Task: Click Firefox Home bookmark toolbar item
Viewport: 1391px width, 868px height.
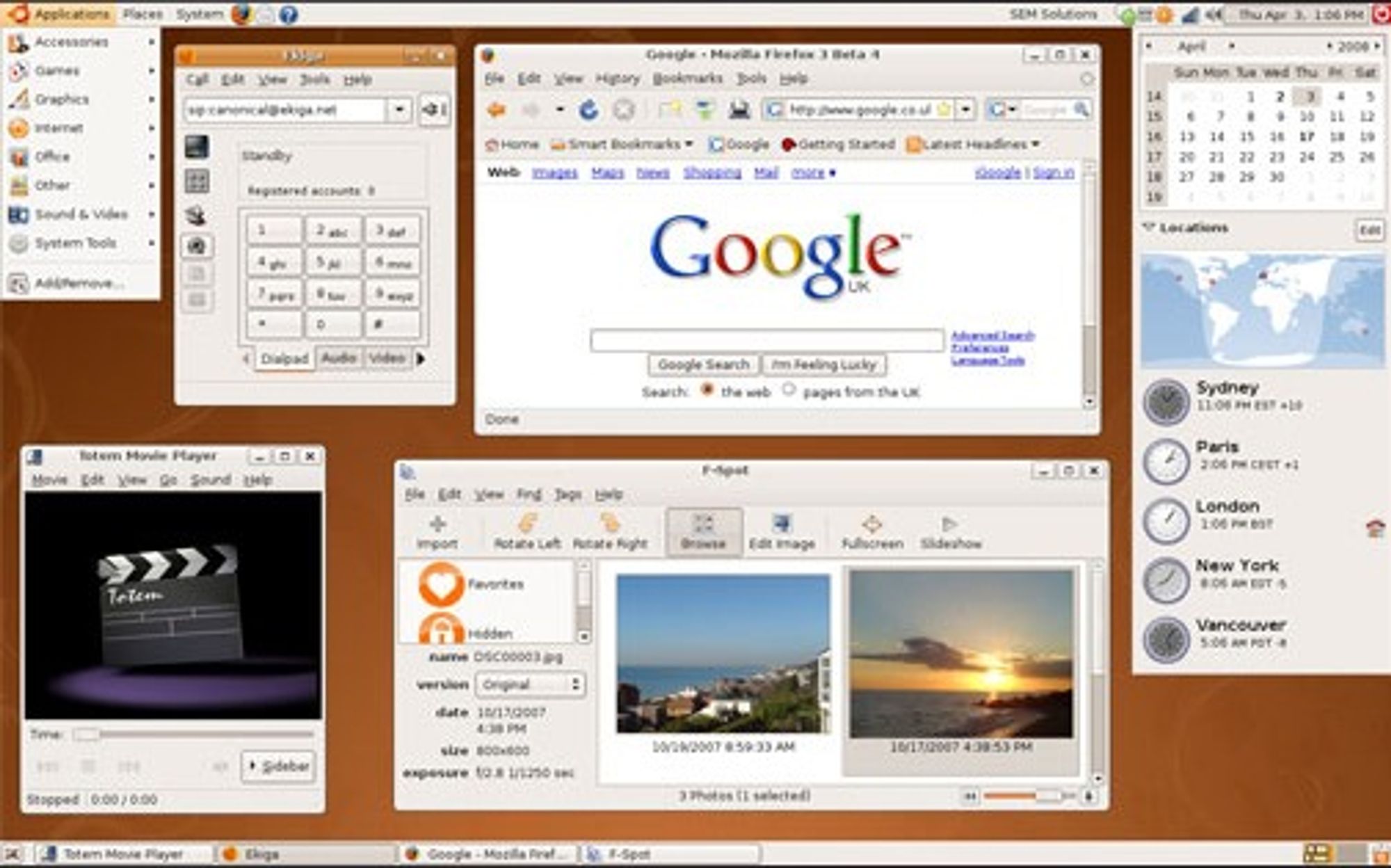Action: click(513, 145)
